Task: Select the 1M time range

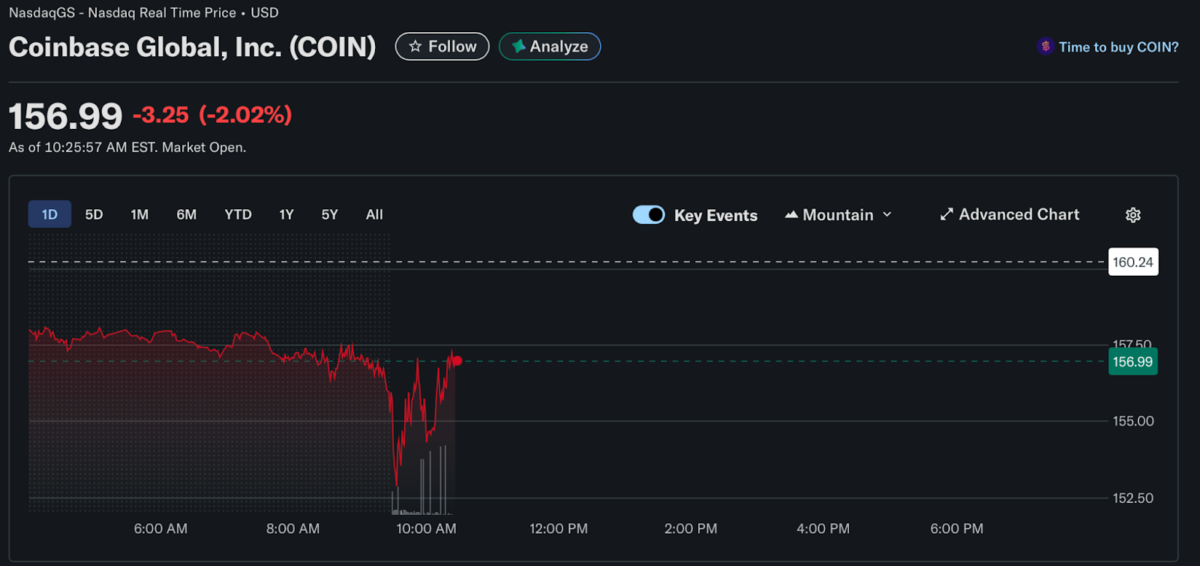Action: tap(139, 214)
